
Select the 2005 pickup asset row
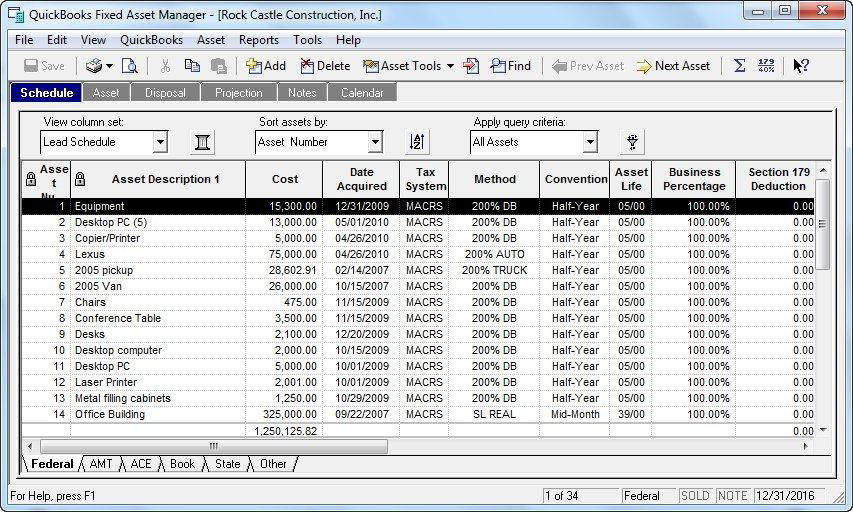418,270
